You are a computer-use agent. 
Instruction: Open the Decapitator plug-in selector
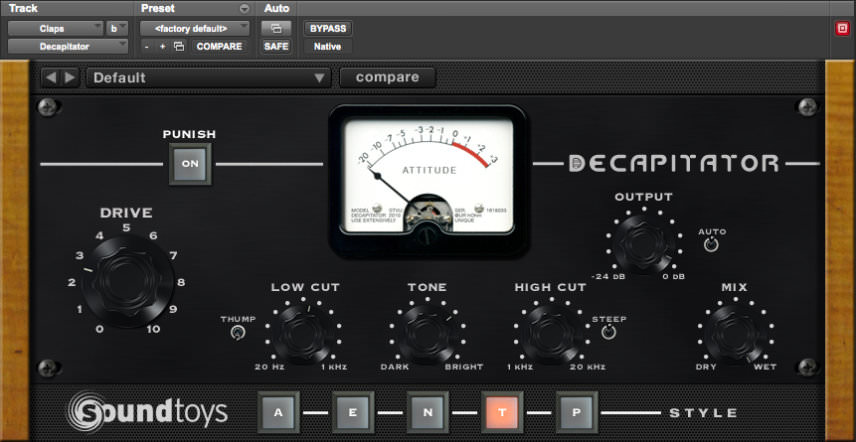[68, 46]
